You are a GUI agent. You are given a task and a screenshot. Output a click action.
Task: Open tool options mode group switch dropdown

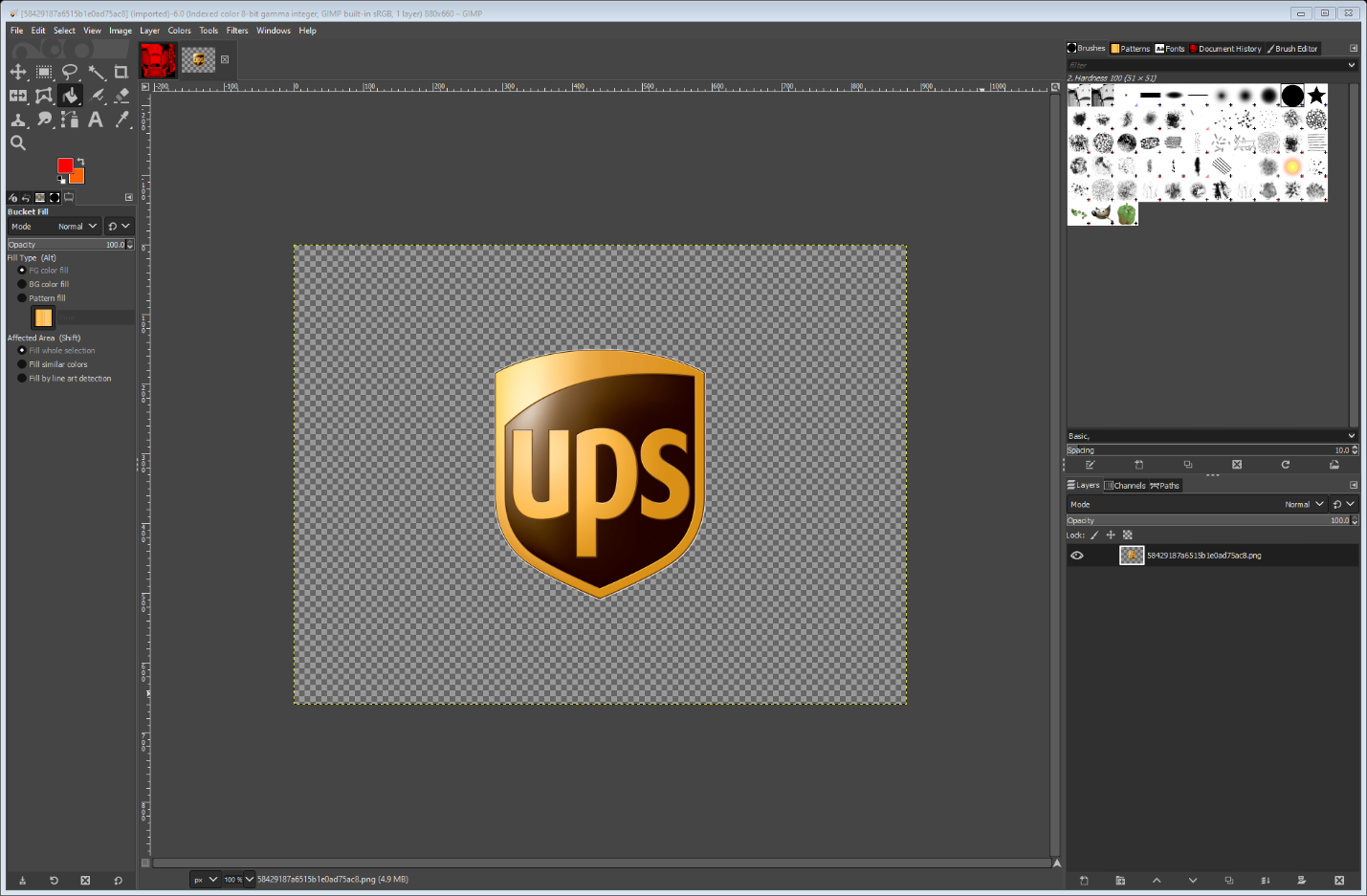pos(119,227)
